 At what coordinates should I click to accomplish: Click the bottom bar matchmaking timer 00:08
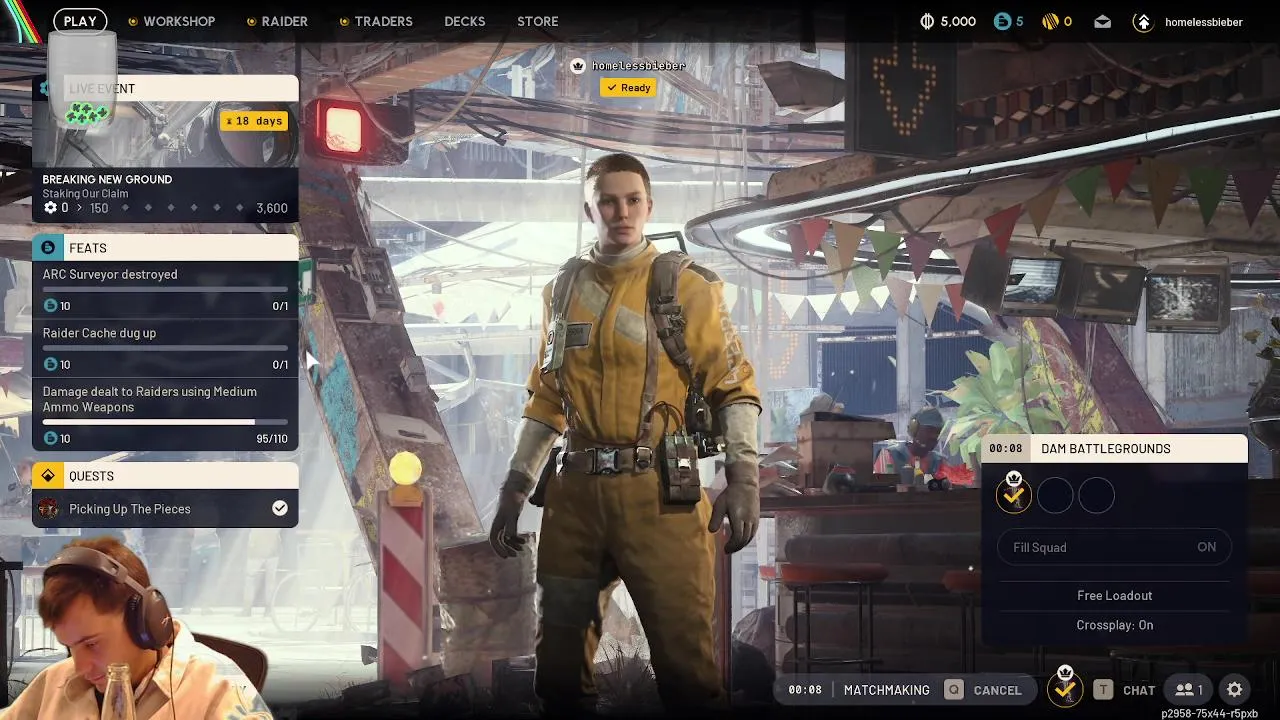click(805, 690)
